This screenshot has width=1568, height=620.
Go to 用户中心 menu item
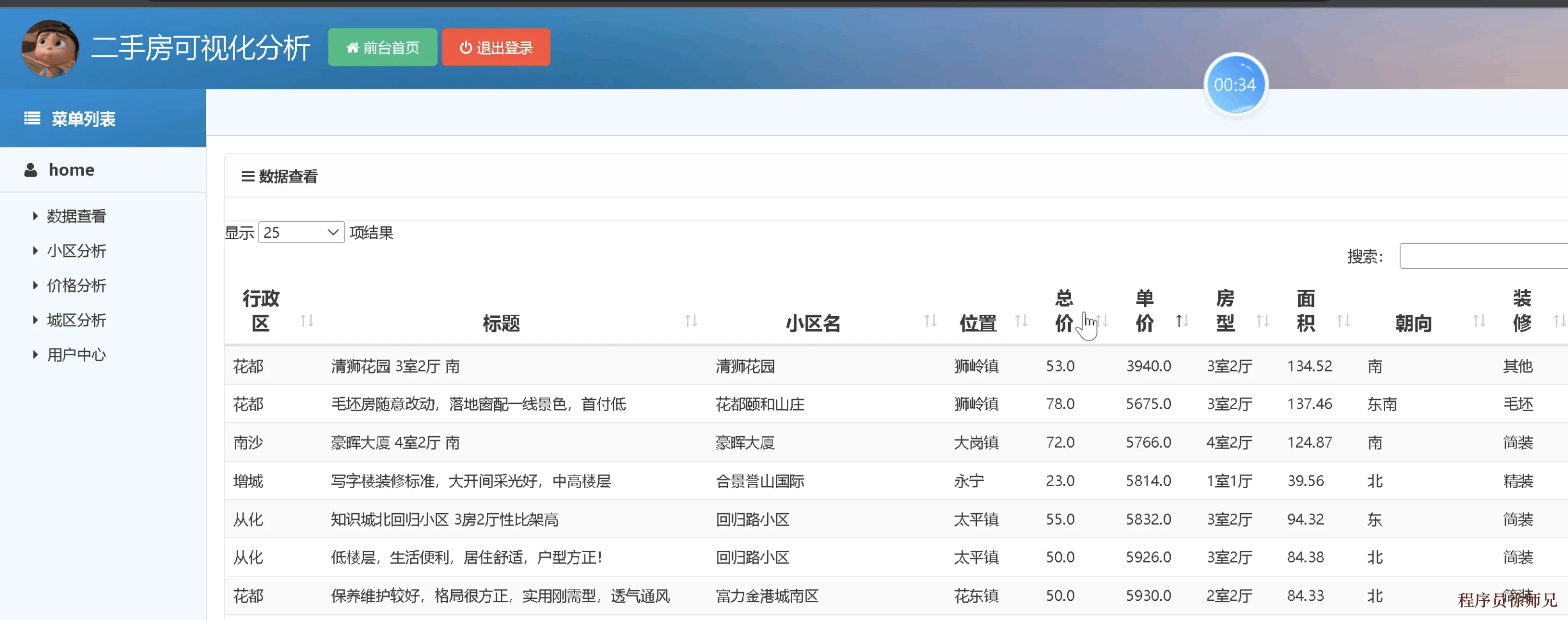(x=76, y=355)
